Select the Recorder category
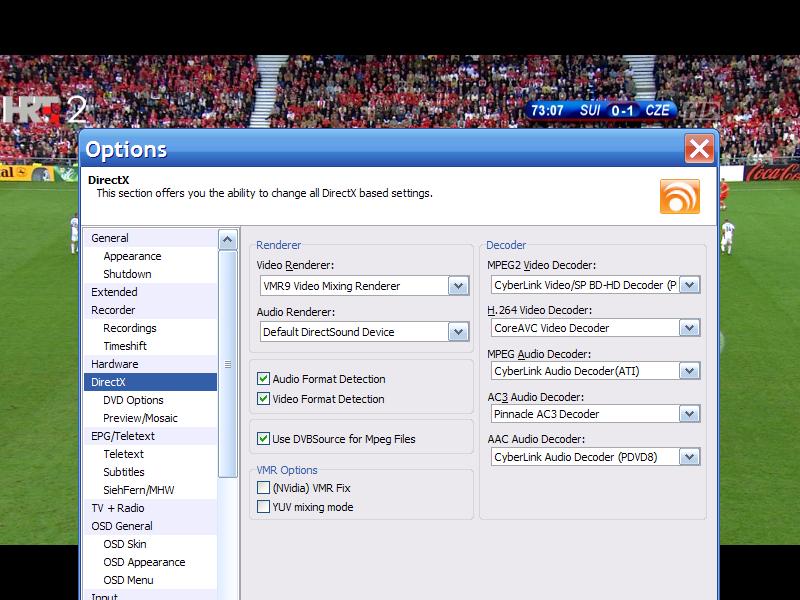Viewport: 800px width, 600px height. pos(151,310)
